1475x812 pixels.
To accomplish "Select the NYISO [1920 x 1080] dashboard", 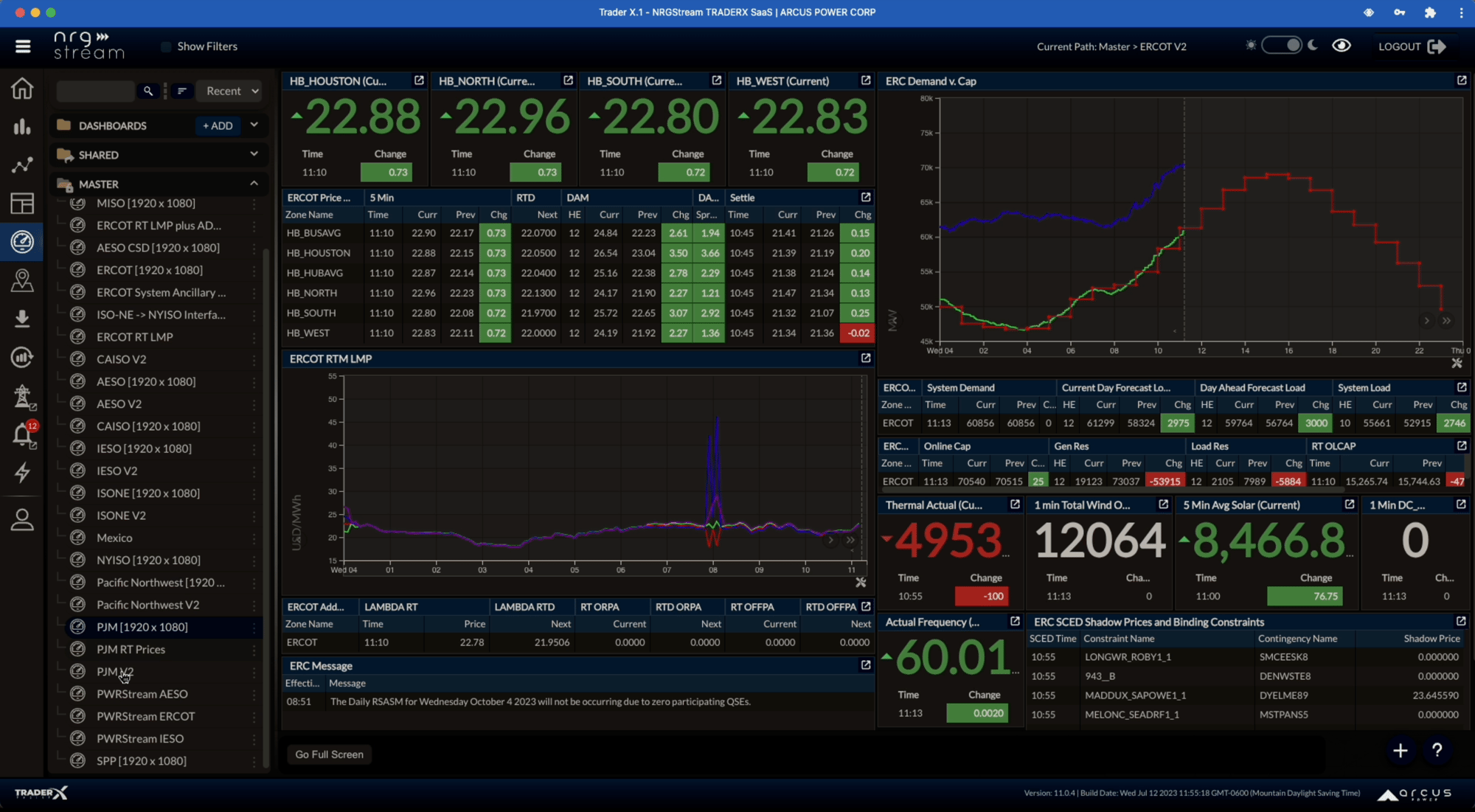I will click(x=148, y=560).
